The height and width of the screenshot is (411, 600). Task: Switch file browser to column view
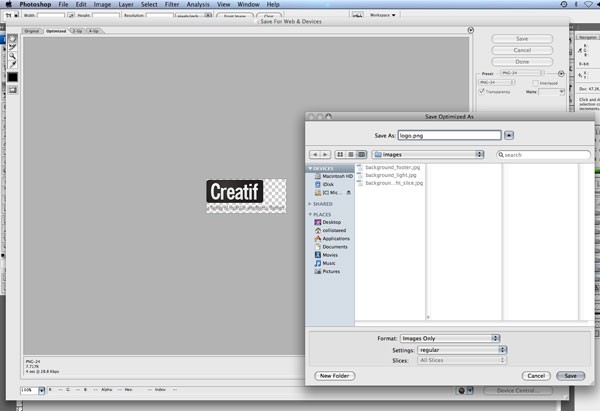(x=361, y=155)
